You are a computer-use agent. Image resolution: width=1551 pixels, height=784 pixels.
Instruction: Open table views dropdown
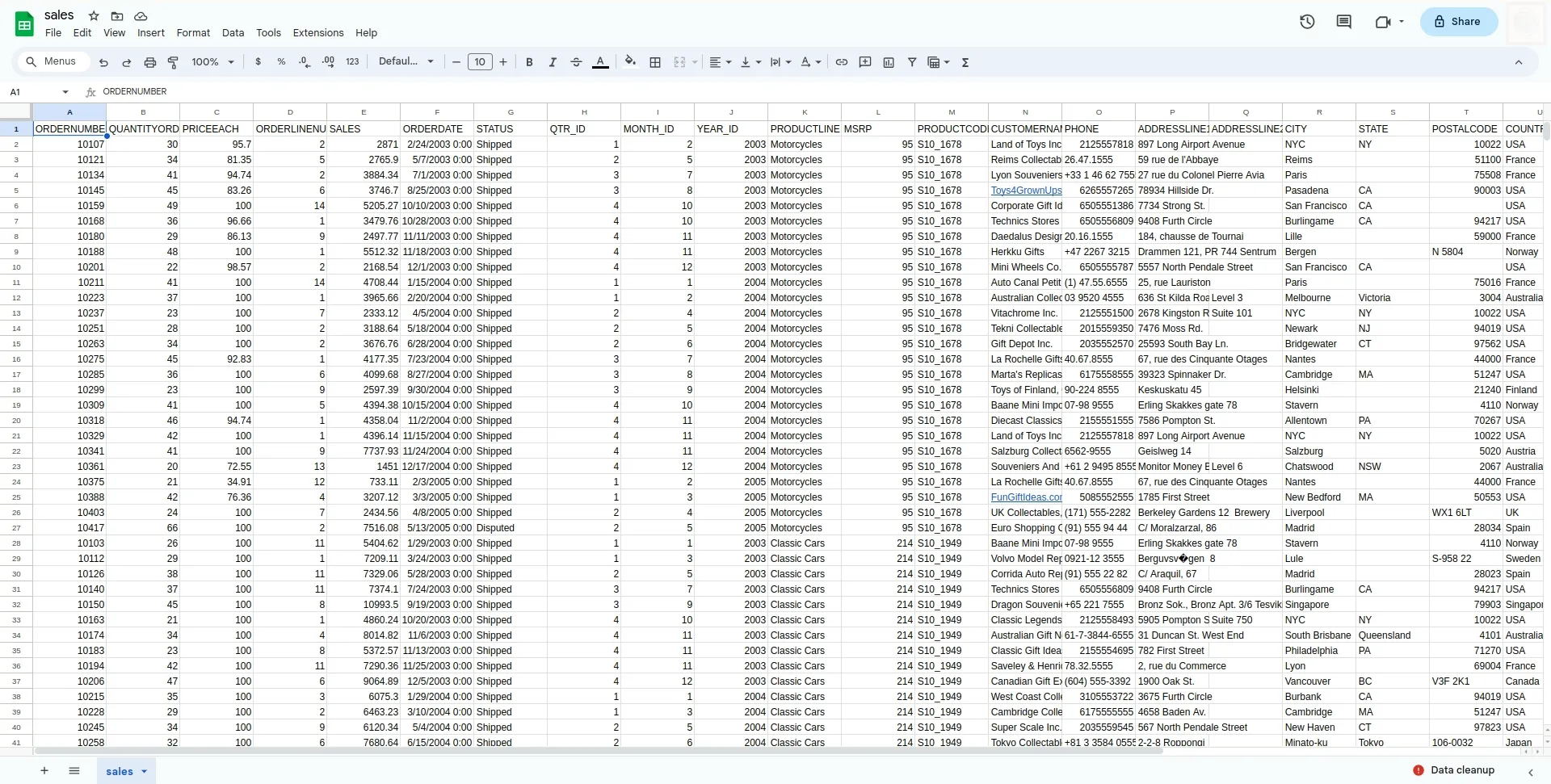point(939,62)
